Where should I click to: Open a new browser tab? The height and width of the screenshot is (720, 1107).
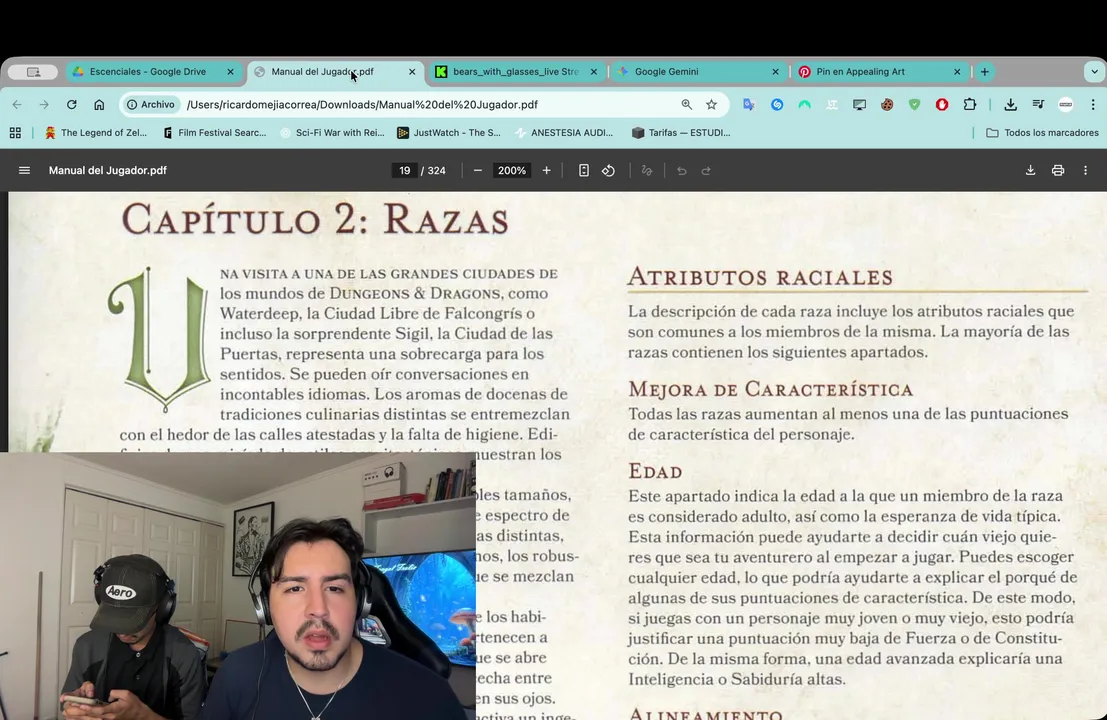(984, 72)
